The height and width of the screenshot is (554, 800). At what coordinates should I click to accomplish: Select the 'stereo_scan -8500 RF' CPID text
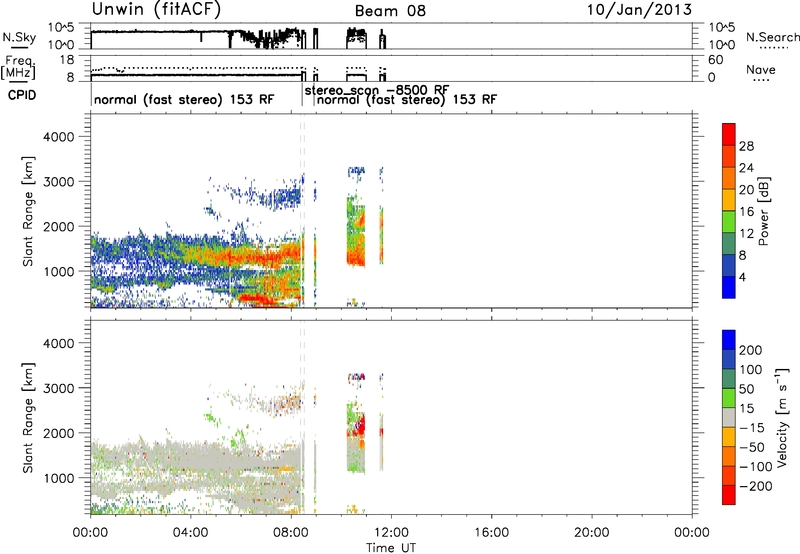(377, 90)
